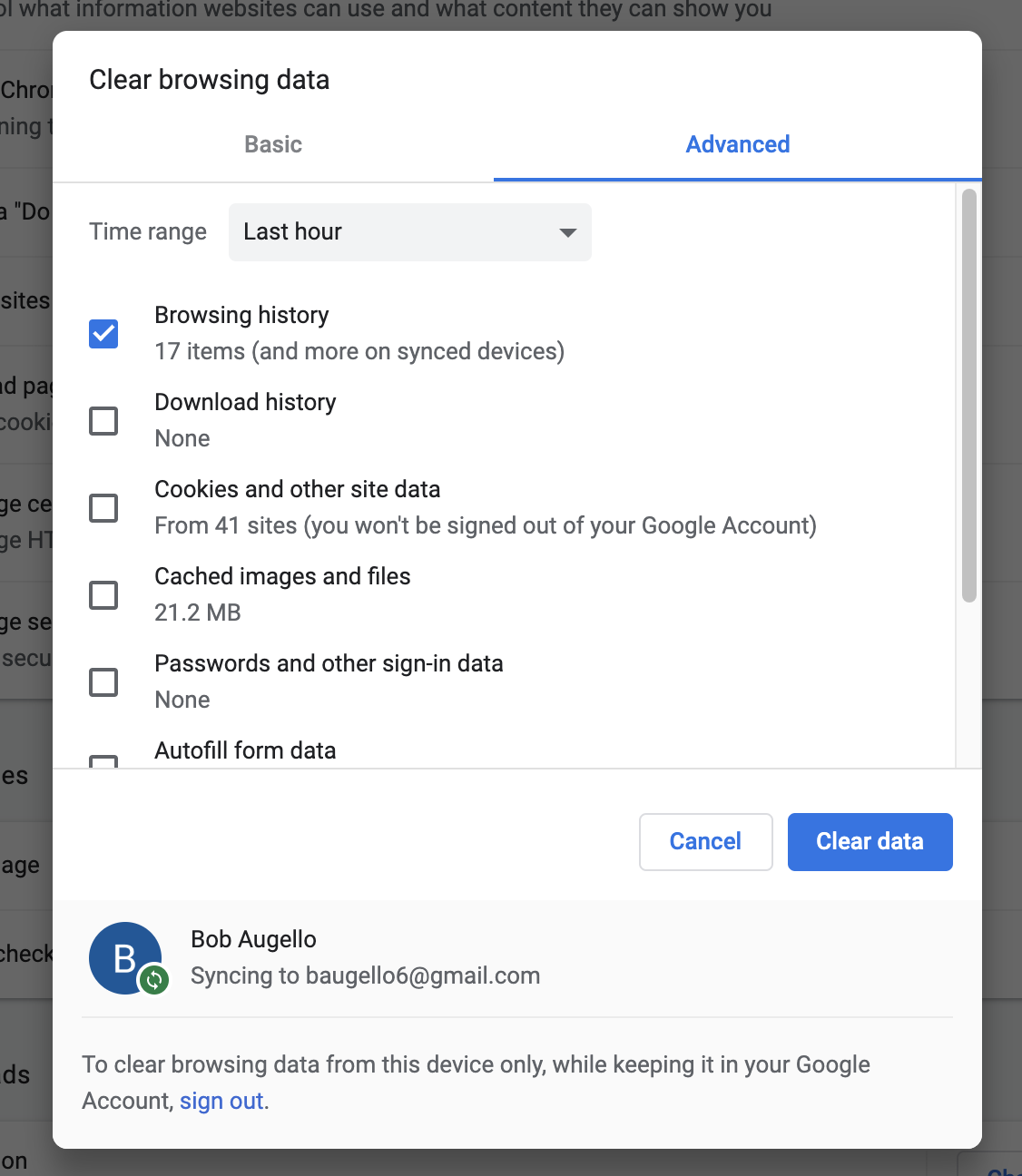Click the dialog's vertical scrollbar thumb
This screenshot has width=1022, height=1176.
pyautogui.click(x=969, y=396)
